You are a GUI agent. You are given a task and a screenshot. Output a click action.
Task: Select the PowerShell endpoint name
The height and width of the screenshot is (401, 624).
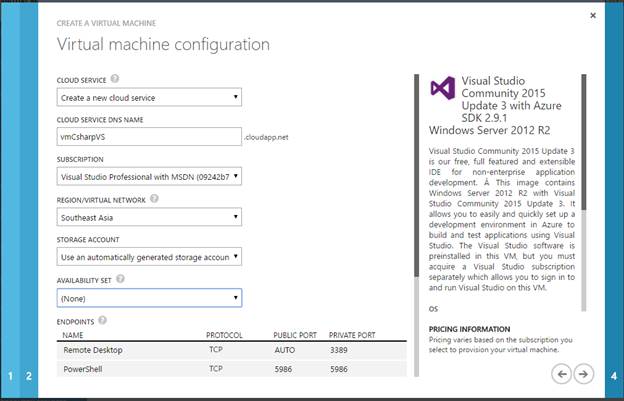83,369
